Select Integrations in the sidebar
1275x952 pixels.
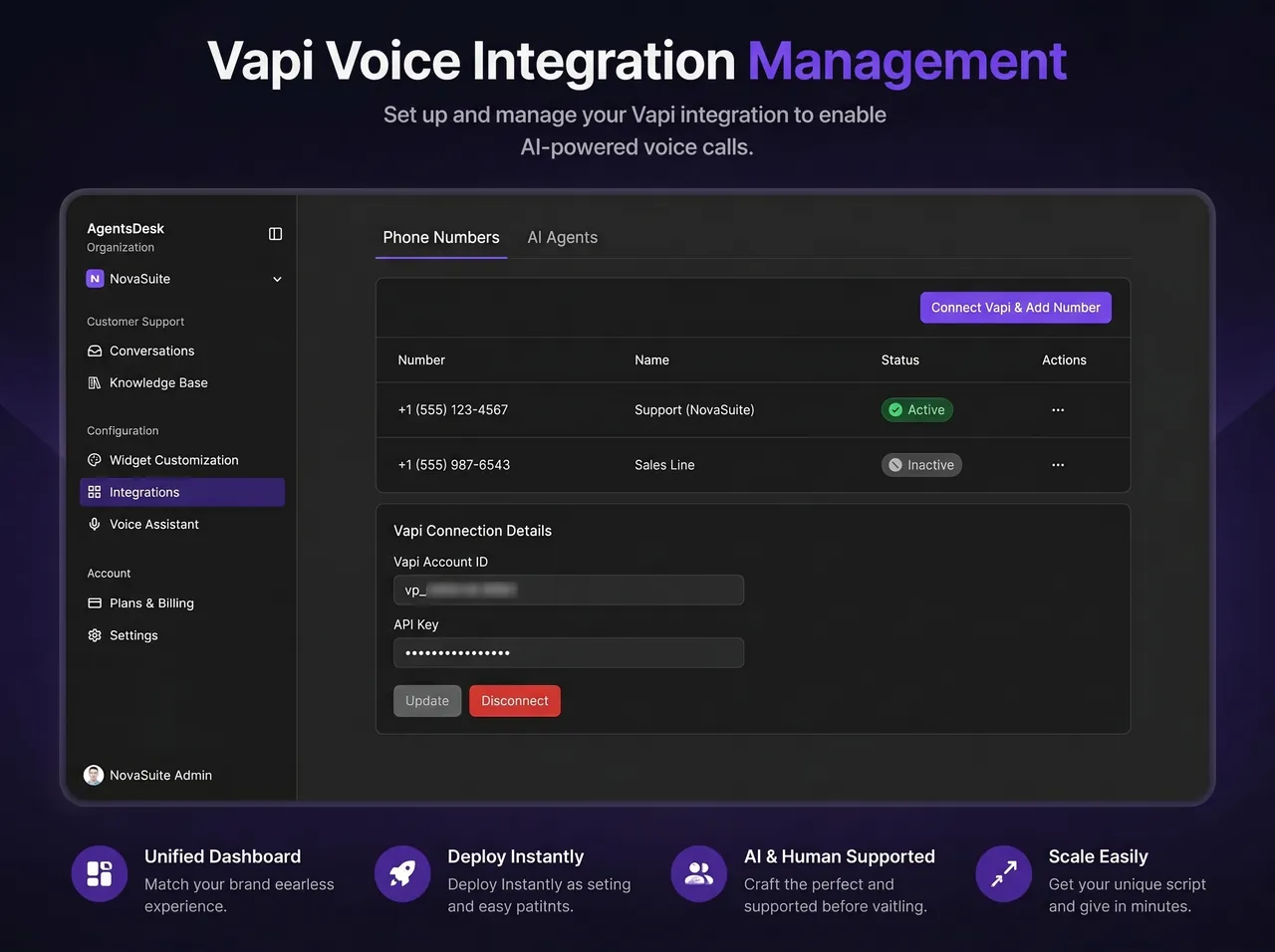point(182,492)
